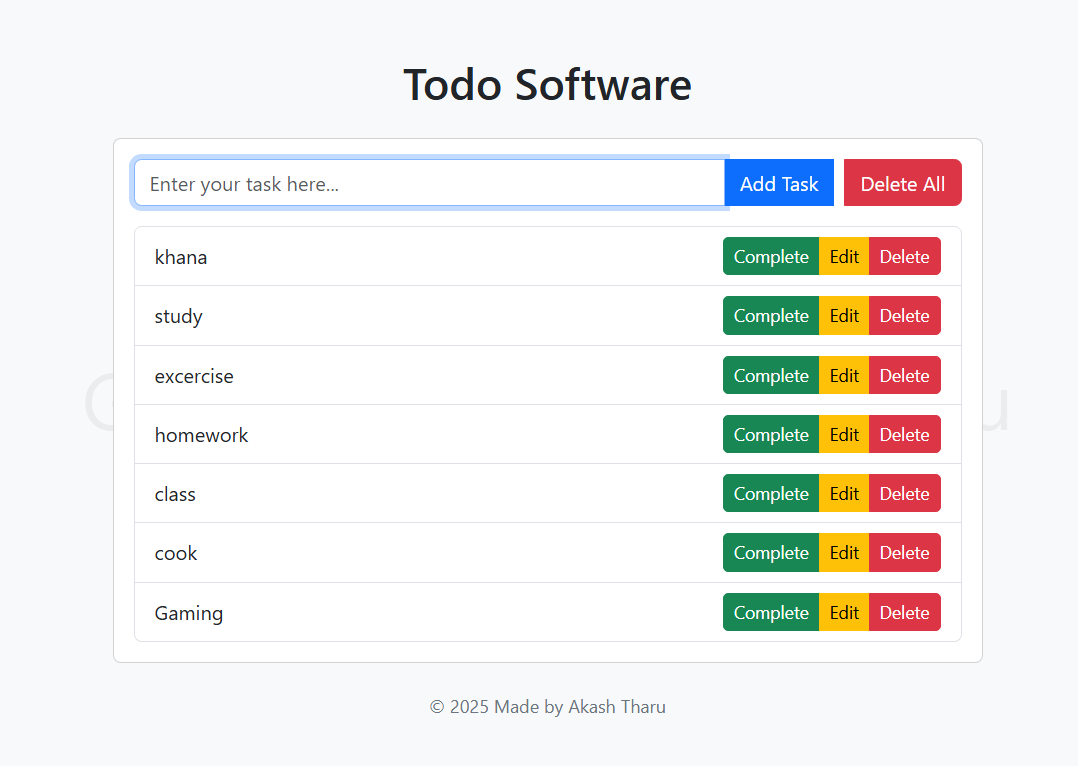The height and width of the screenshot is (766, 1078).
Task: Edit the 'khana' task
Action: (x=844, y=256)
